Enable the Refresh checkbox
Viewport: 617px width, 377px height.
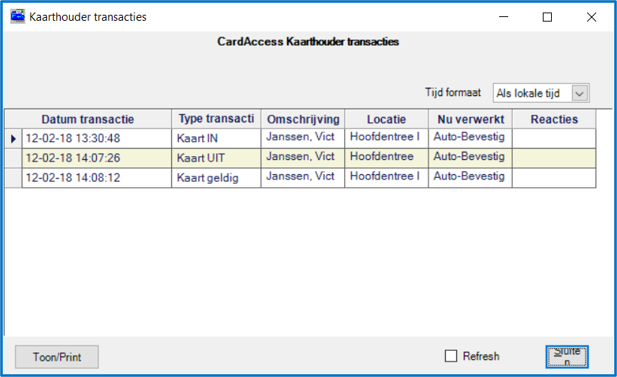point(451,356)
